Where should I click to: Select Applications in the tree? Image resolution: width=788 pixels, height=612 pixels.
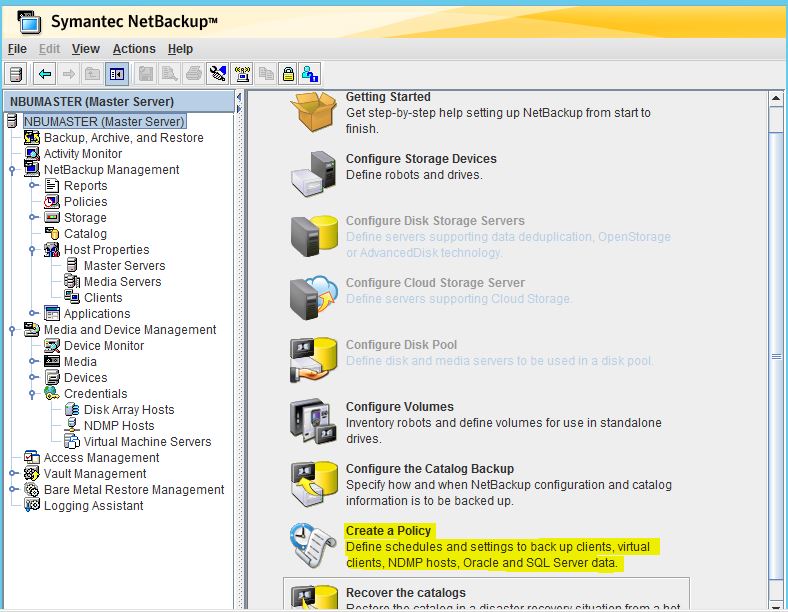coord(96,314)
